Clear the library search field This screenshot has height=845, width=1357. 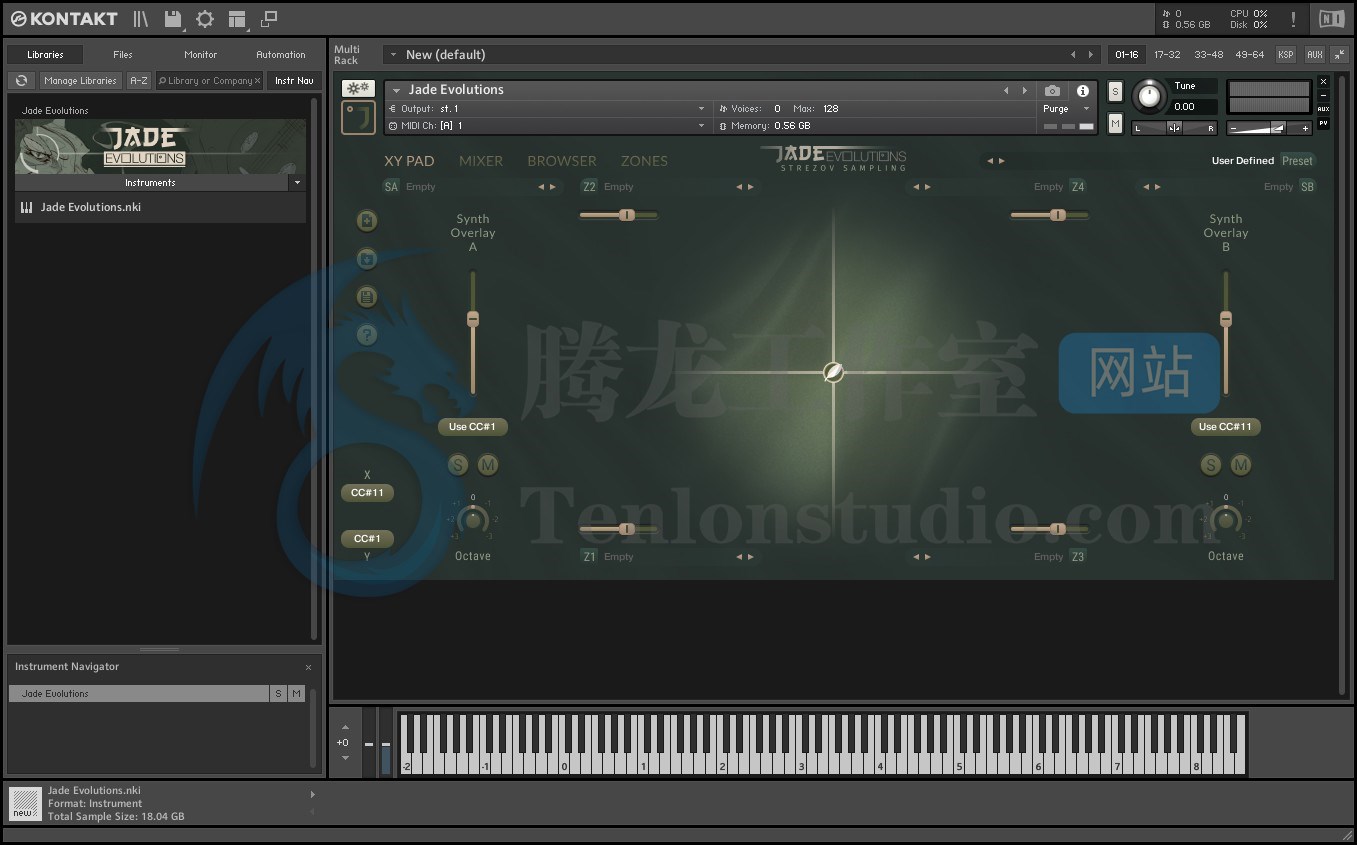click(x=257, y=81)
